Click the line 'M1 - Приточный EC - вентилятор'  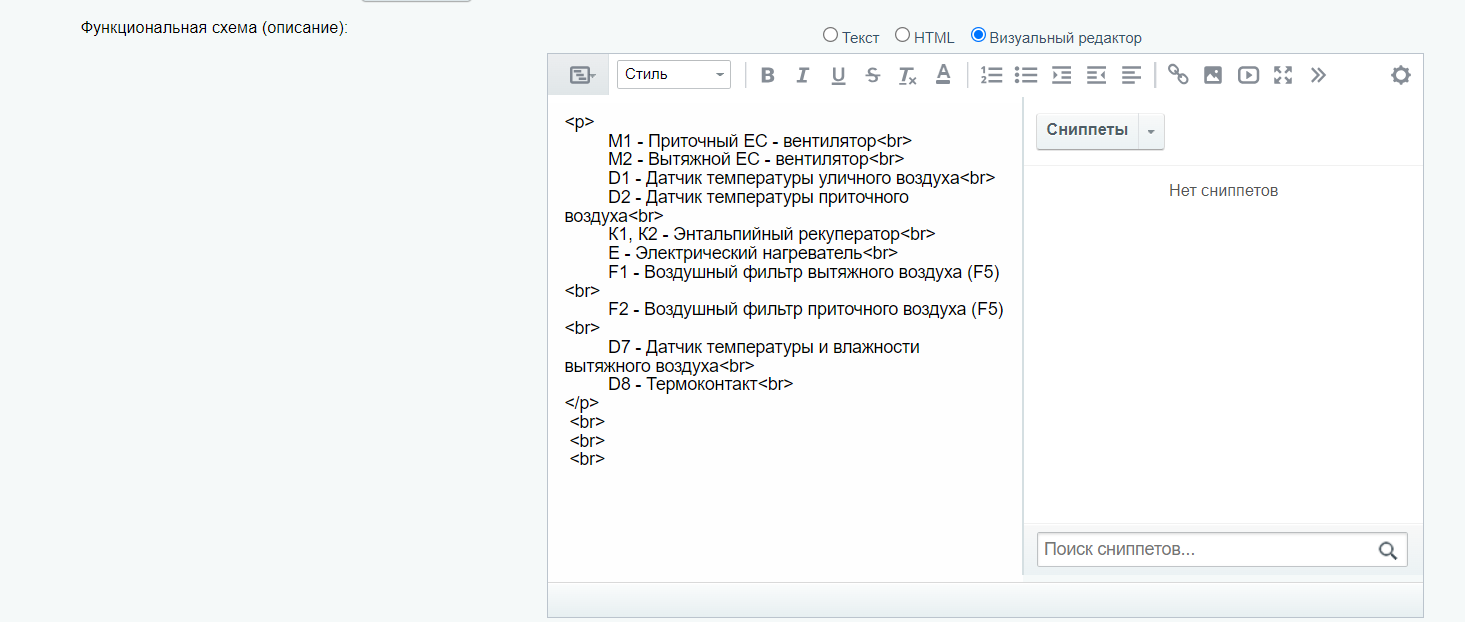point(759,141)
